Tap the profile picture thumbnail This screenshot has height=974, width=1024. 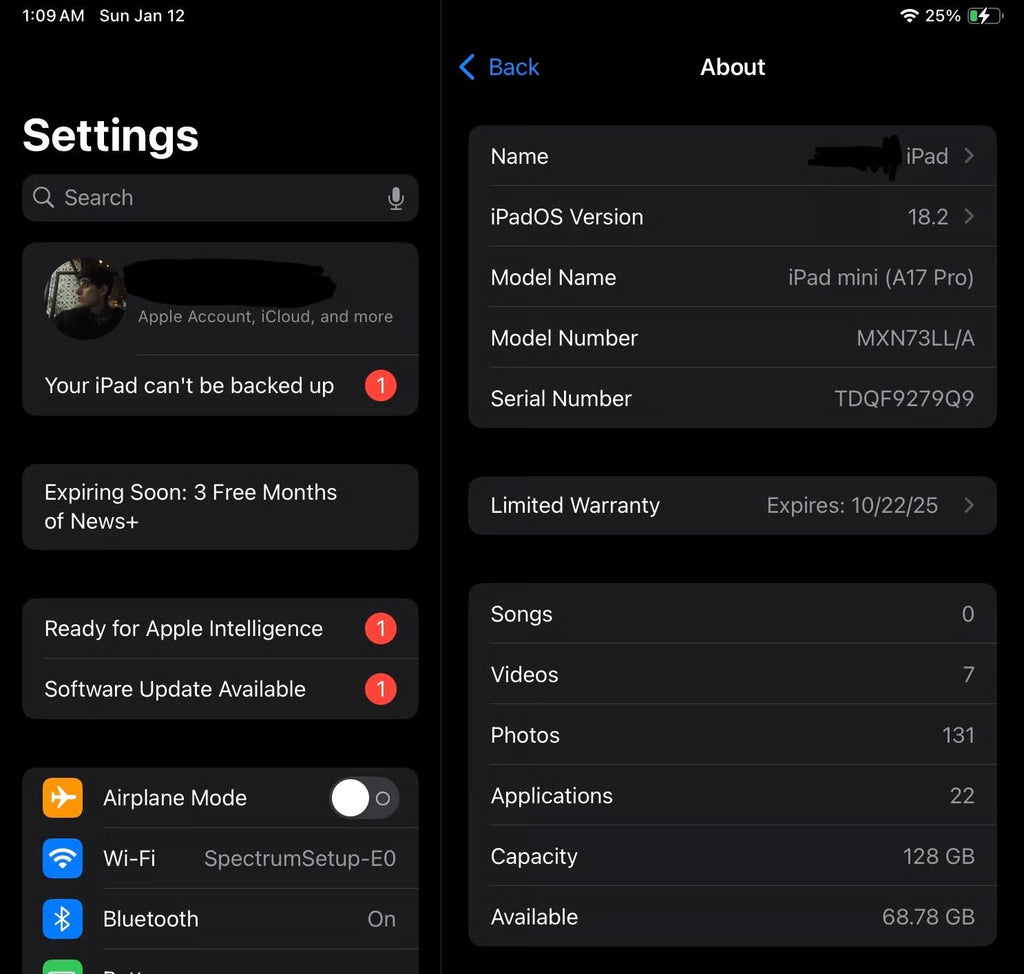coord(84,297)
